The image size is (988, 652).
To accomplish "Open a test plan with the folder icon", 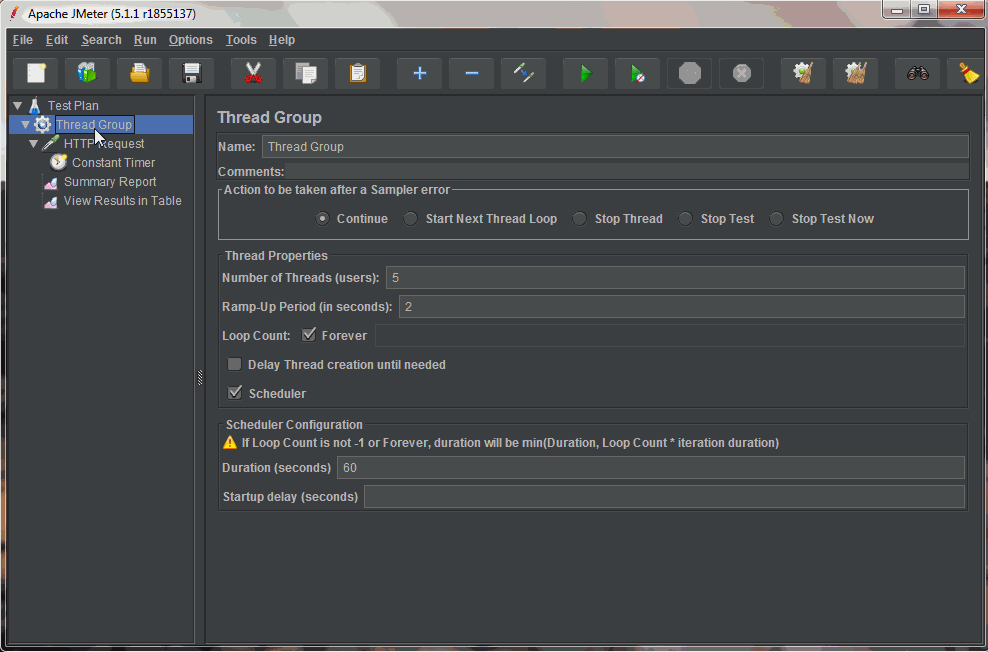I will (139, 72).
